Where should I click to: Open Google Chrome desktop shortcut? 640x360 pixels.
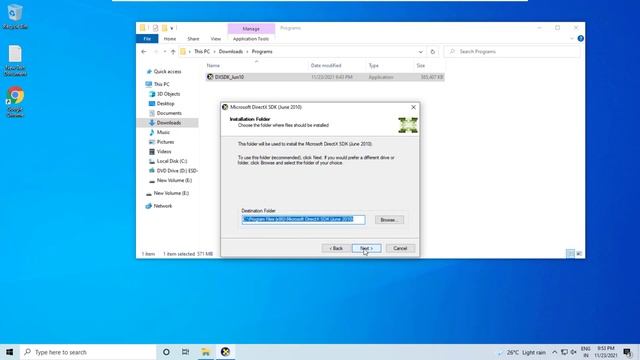15,102
